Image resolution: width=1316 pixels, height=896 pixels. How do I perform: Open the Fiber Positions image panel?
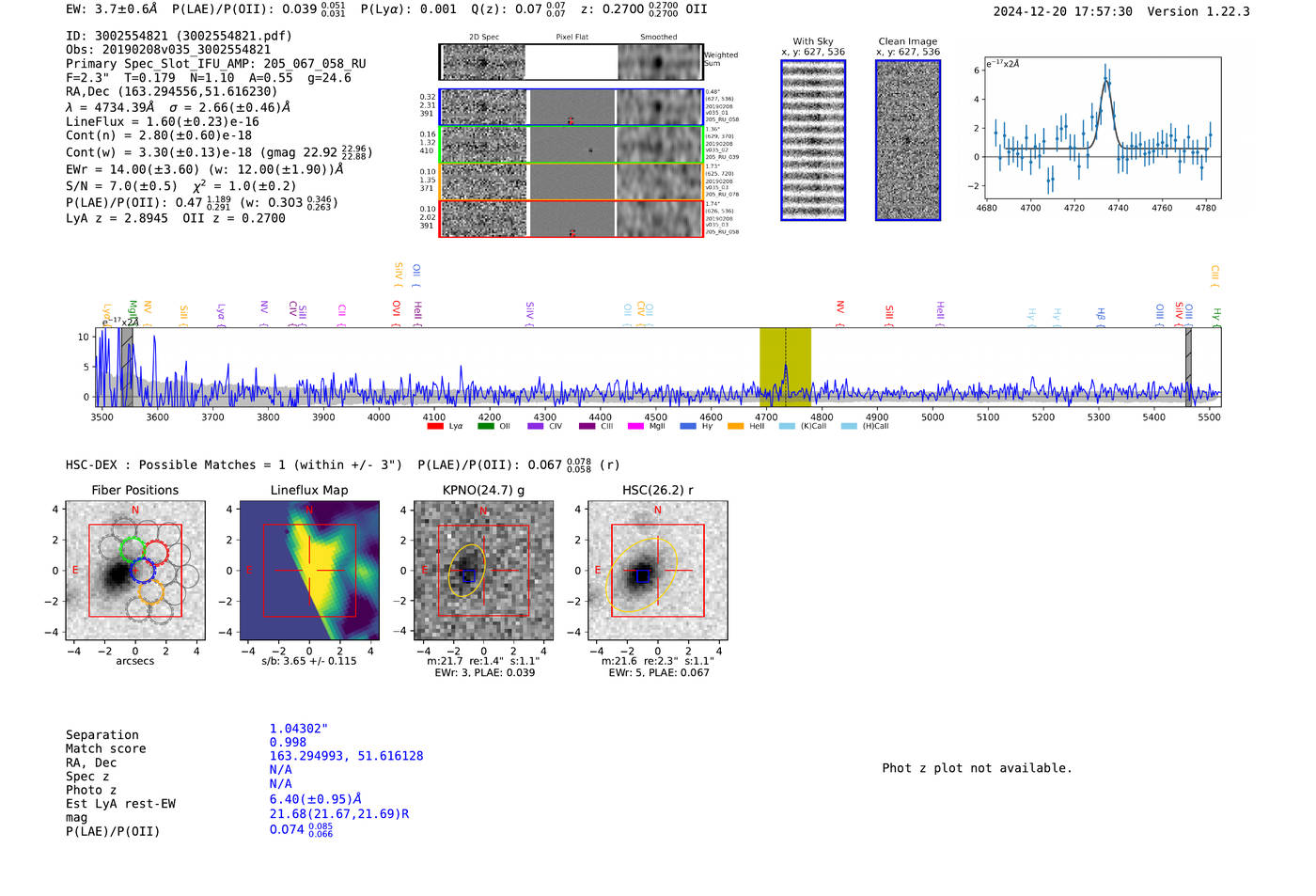click(x=135, y=571)
